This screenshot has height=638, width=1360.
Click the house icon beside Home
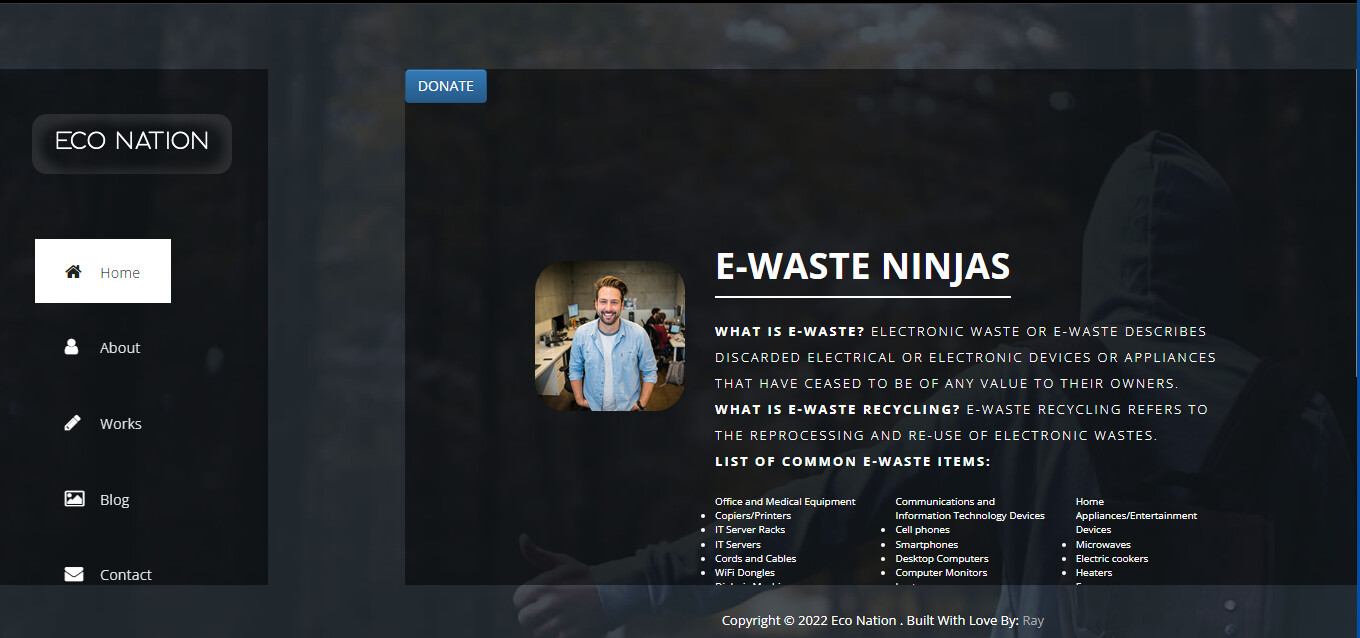point(73,272)
